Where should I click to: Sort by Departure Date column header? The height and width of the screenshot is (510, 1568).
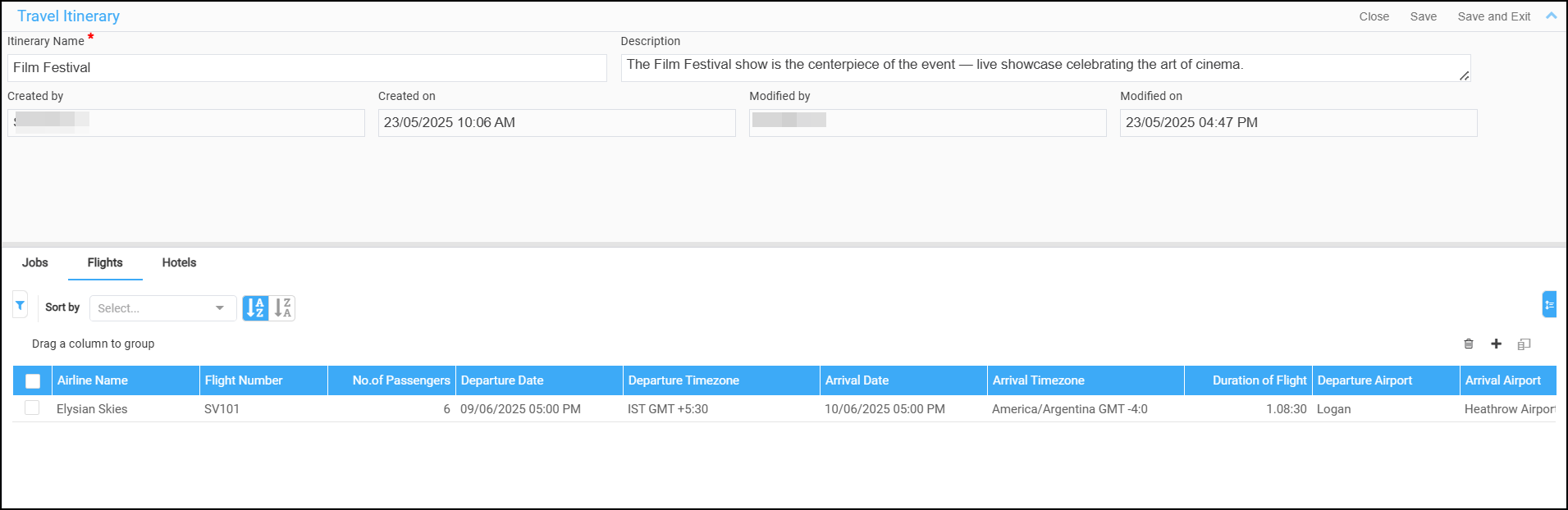502,380
